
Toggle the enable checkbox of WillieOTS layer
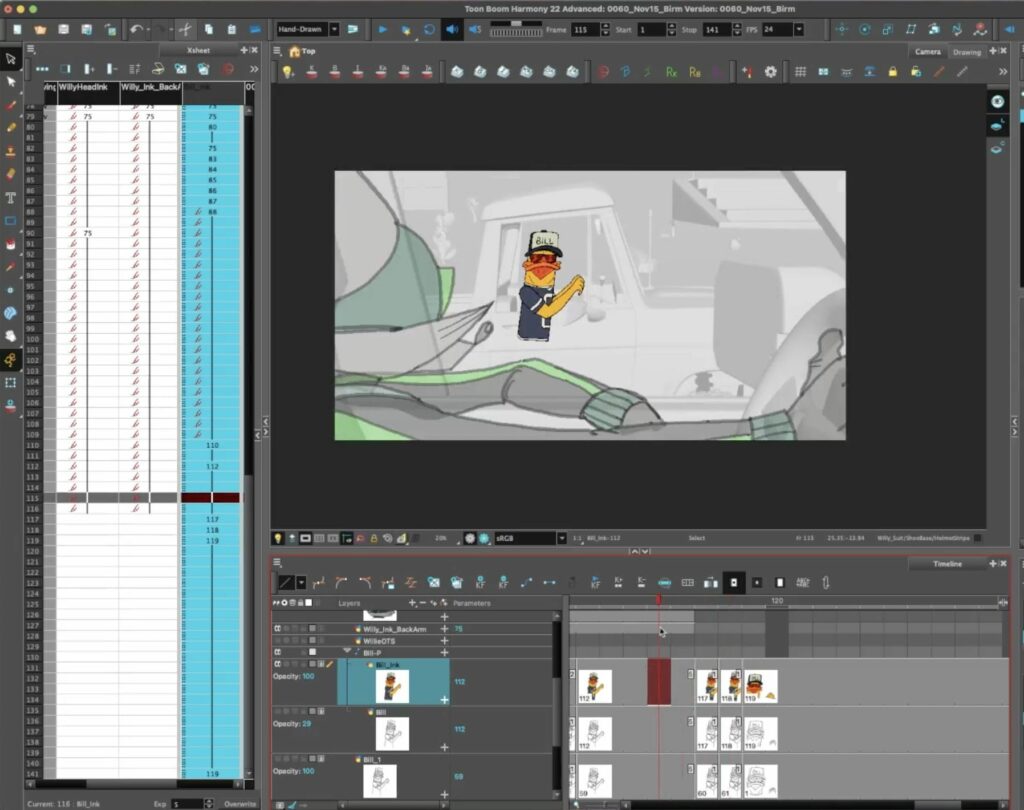[x=277, y=641]
